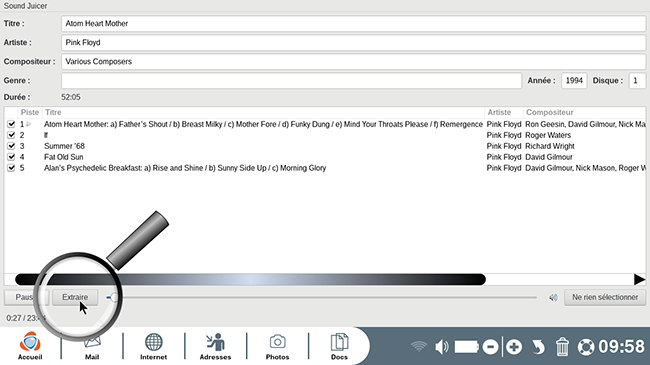
Task: Open the Accueil home icon
Action: pos(30,346)
